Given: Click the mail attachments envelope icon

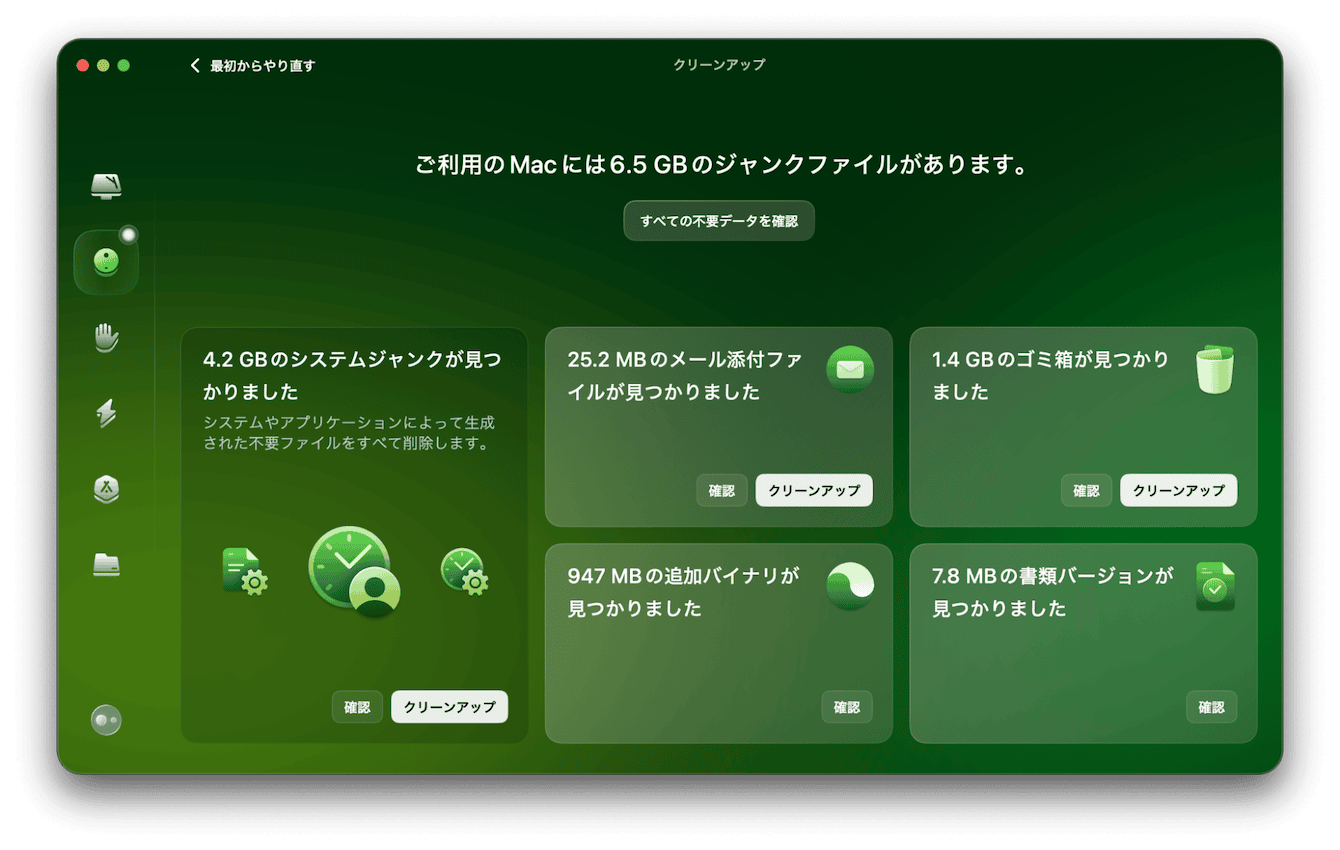Looking at the screenshot, I should 850,370.
